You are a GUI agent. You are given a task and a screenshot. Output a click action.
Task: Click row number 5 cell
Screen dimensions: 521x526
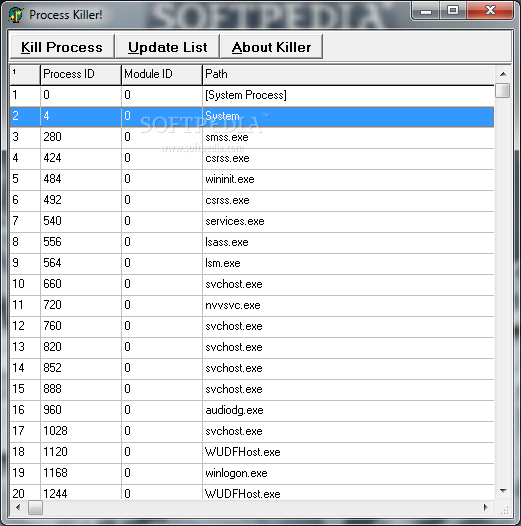[25, 179]
